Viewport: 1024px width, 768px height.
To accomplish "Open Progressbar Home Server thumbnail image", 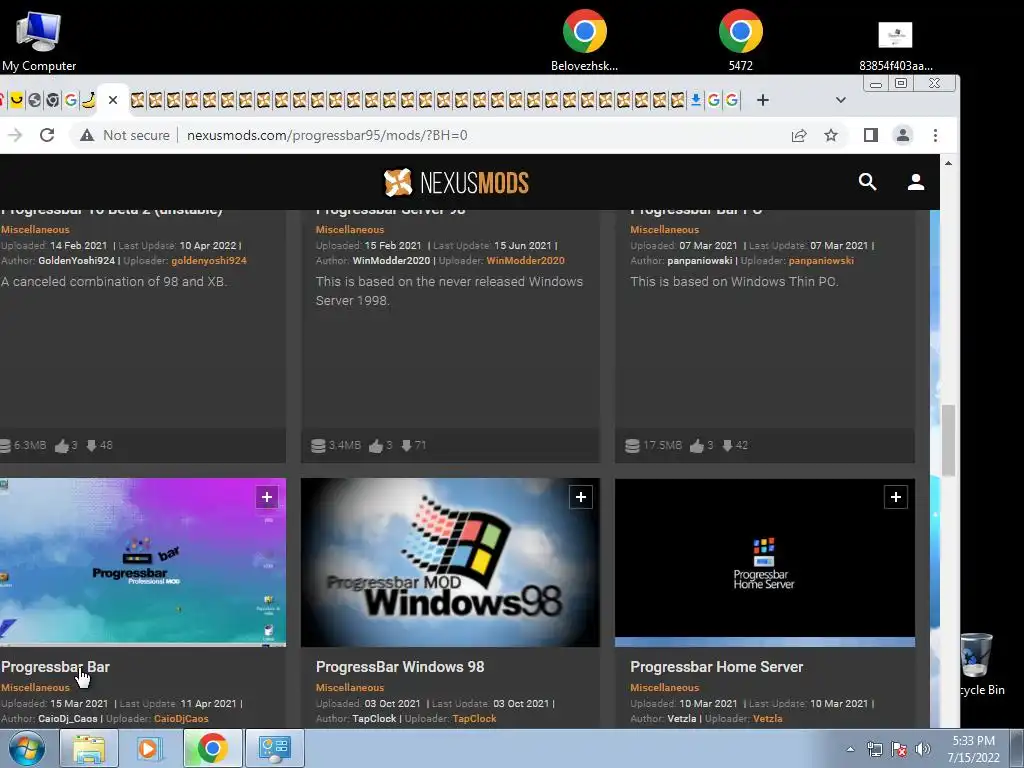I will pyautogui.click(x=765, y=562).
